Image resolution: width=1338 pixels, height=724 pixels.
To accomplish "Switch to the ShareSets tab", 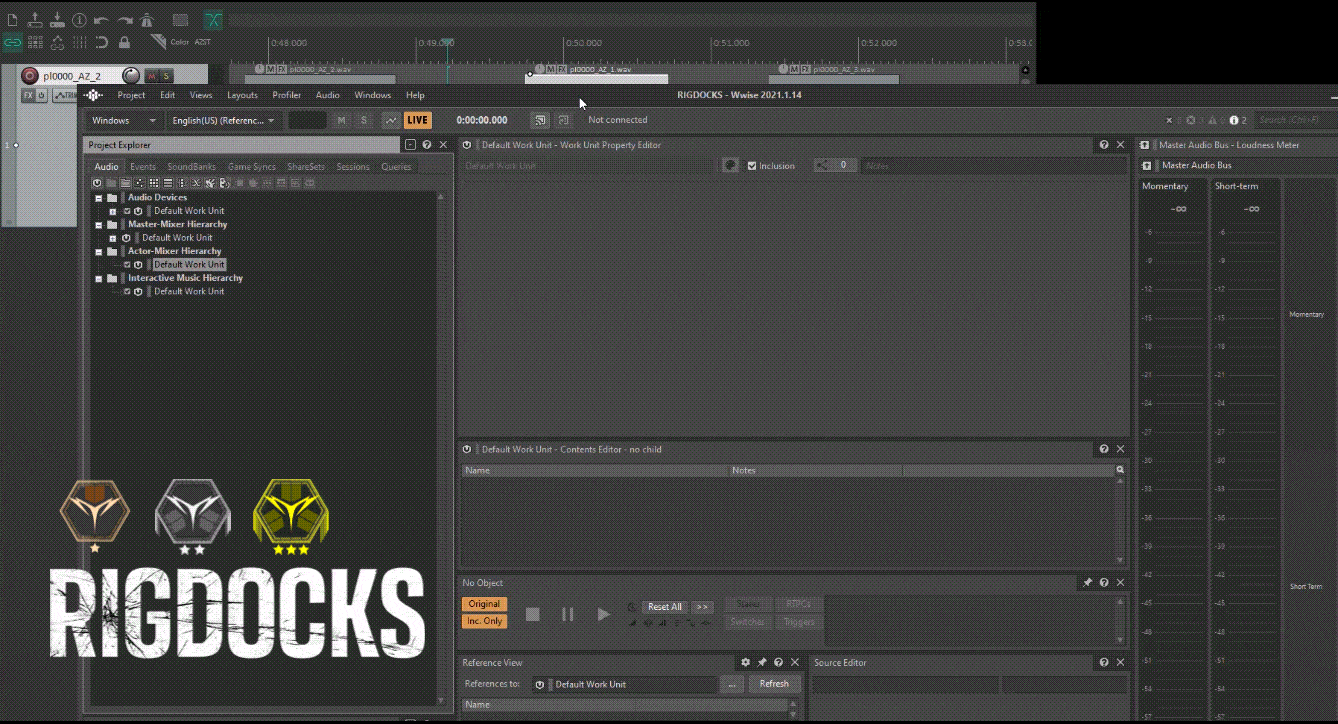I will [306, 167].
